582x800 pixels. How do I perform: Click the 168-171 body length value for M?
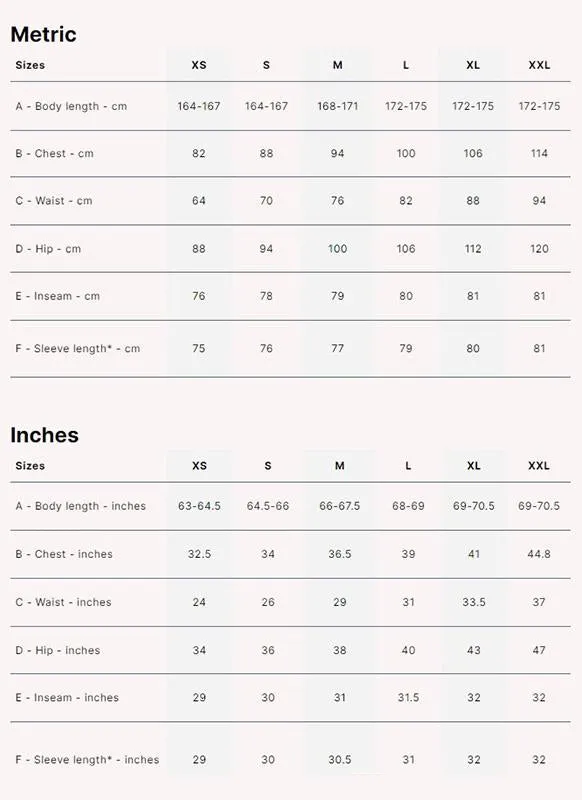[x=338, y=107]
